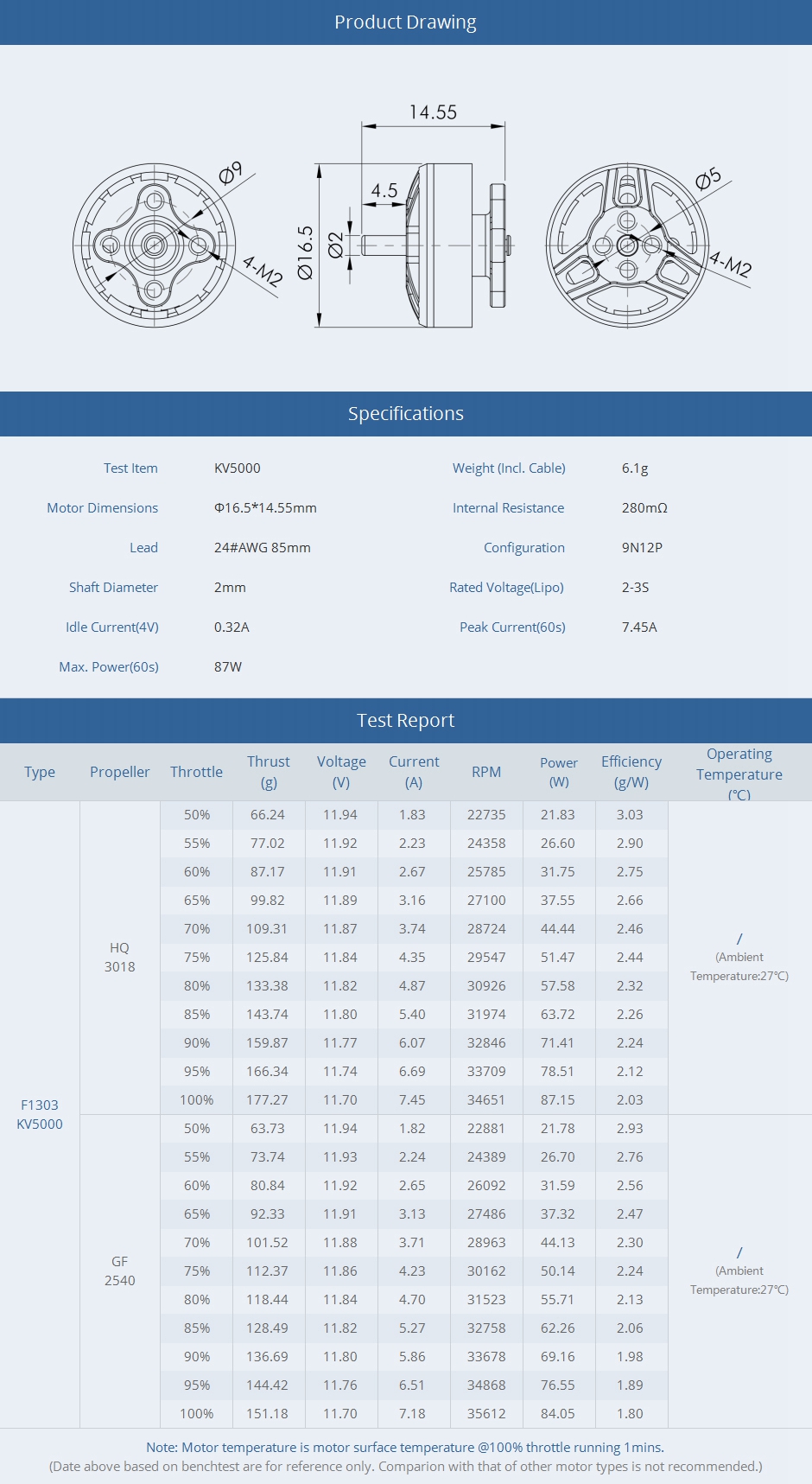Click the Internal Resistance spec label
This screenshot has height=1484, width=812.
click(508, 508)
